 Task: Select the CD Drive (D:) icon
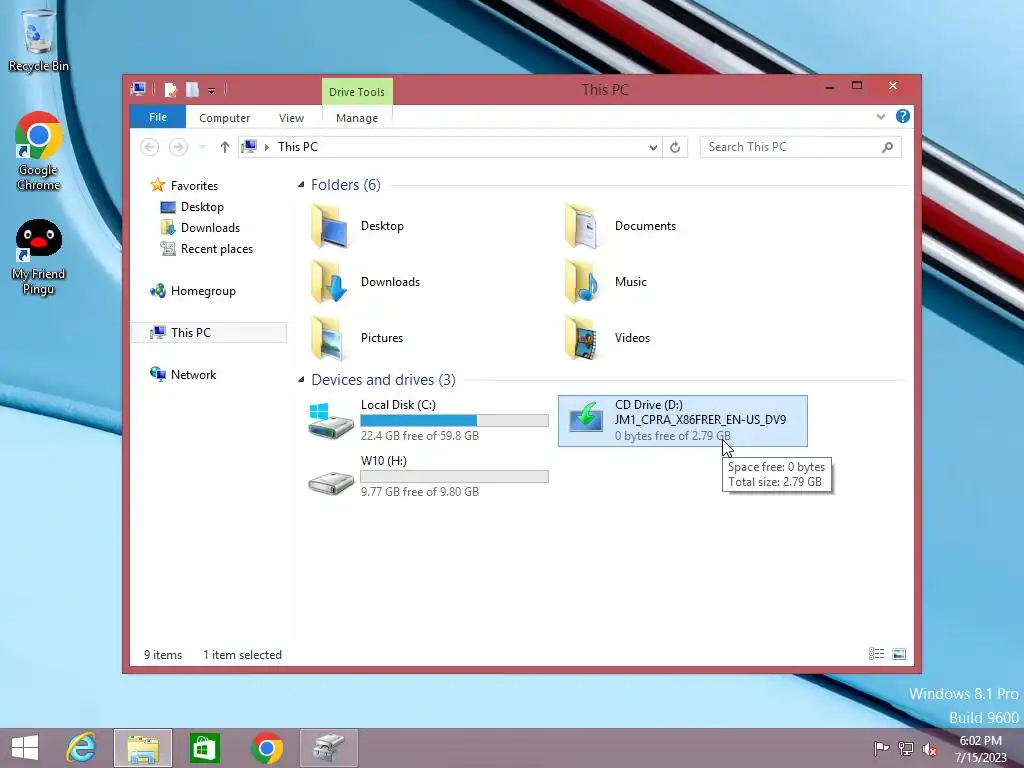[x=586, y=417]
